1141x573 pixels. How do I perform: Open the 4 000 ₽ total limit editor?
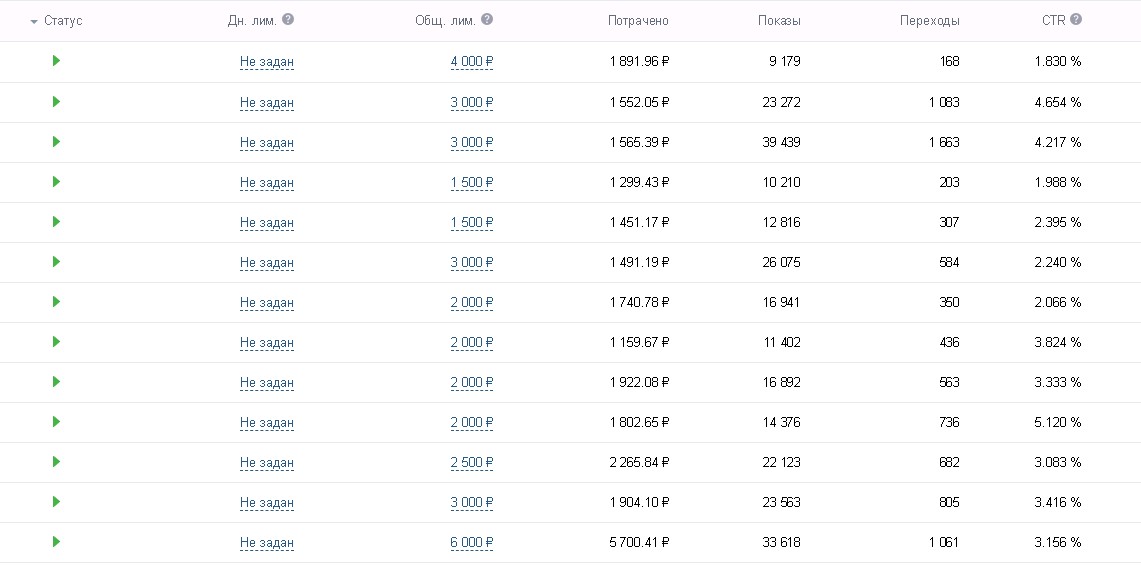point(472,62)
